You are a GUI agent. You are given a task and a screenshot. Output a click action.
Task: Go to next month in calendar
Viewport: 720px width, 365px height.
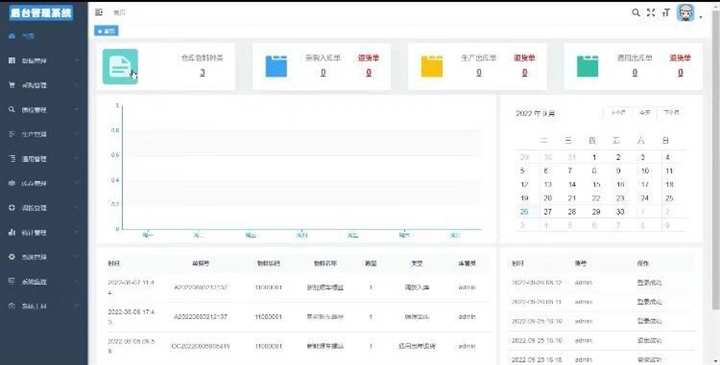(671, 112)
